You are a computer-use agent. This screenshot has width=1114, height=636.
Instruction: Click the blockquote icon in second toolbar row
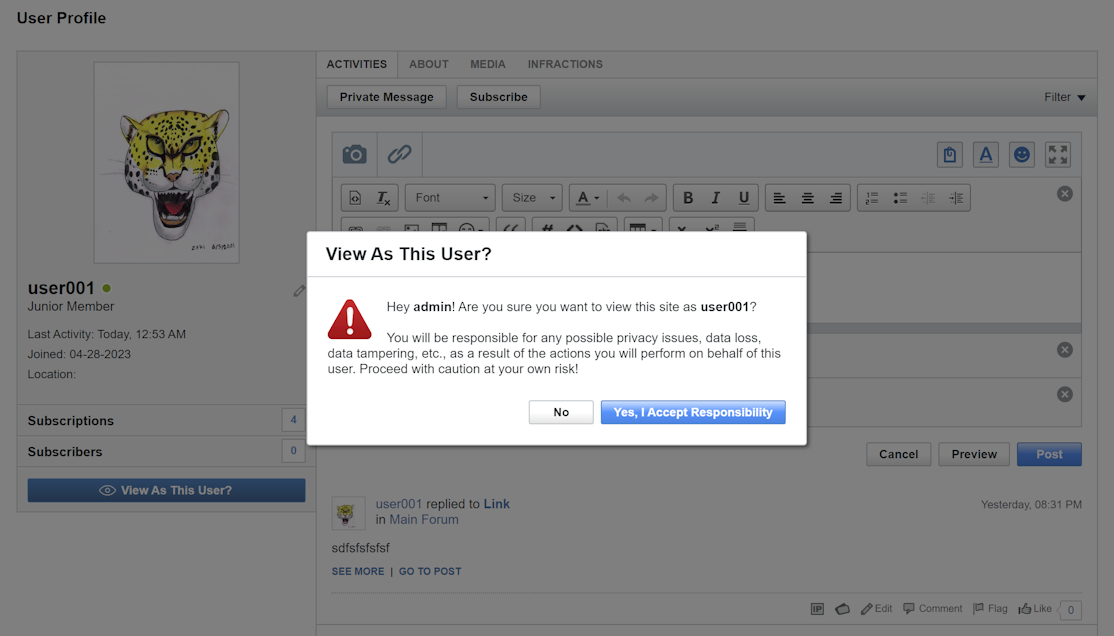point(510,227)
